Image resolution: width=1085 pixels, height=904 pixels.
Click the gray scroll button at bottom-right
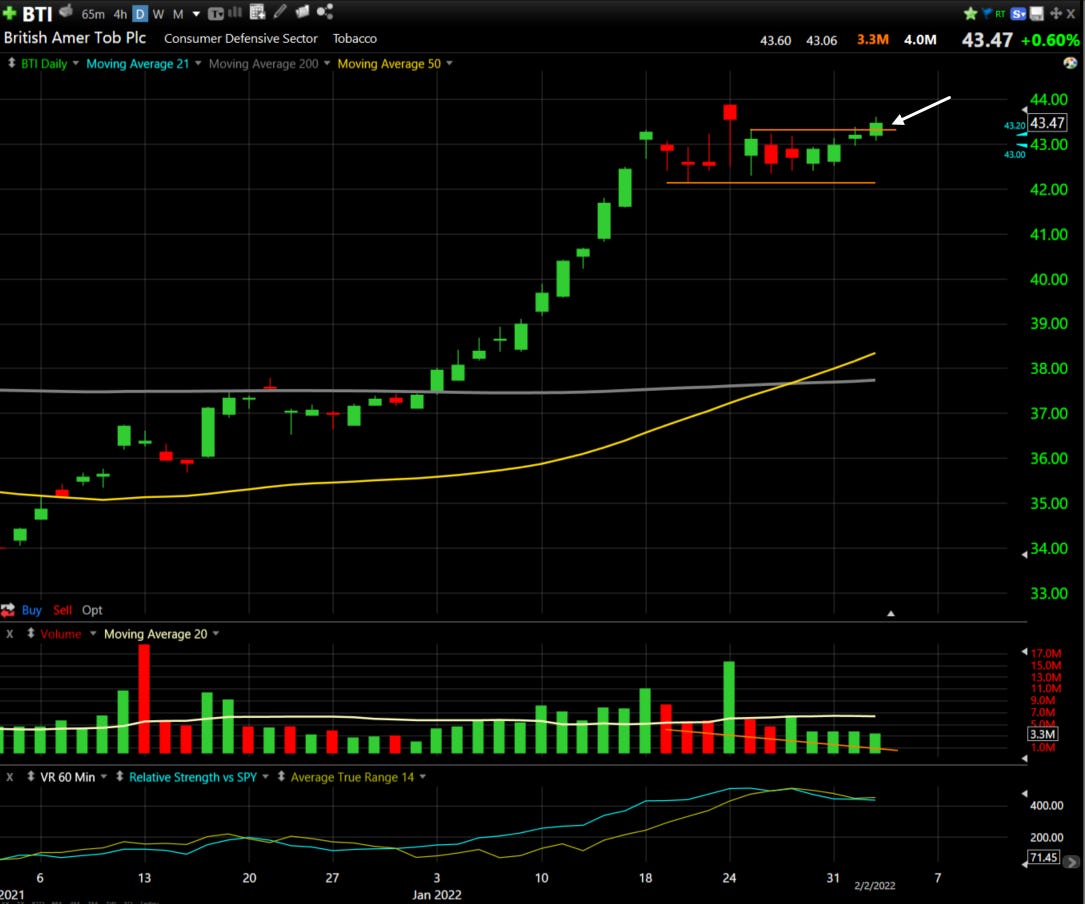pyautogui.click(x=1071, y=862)
